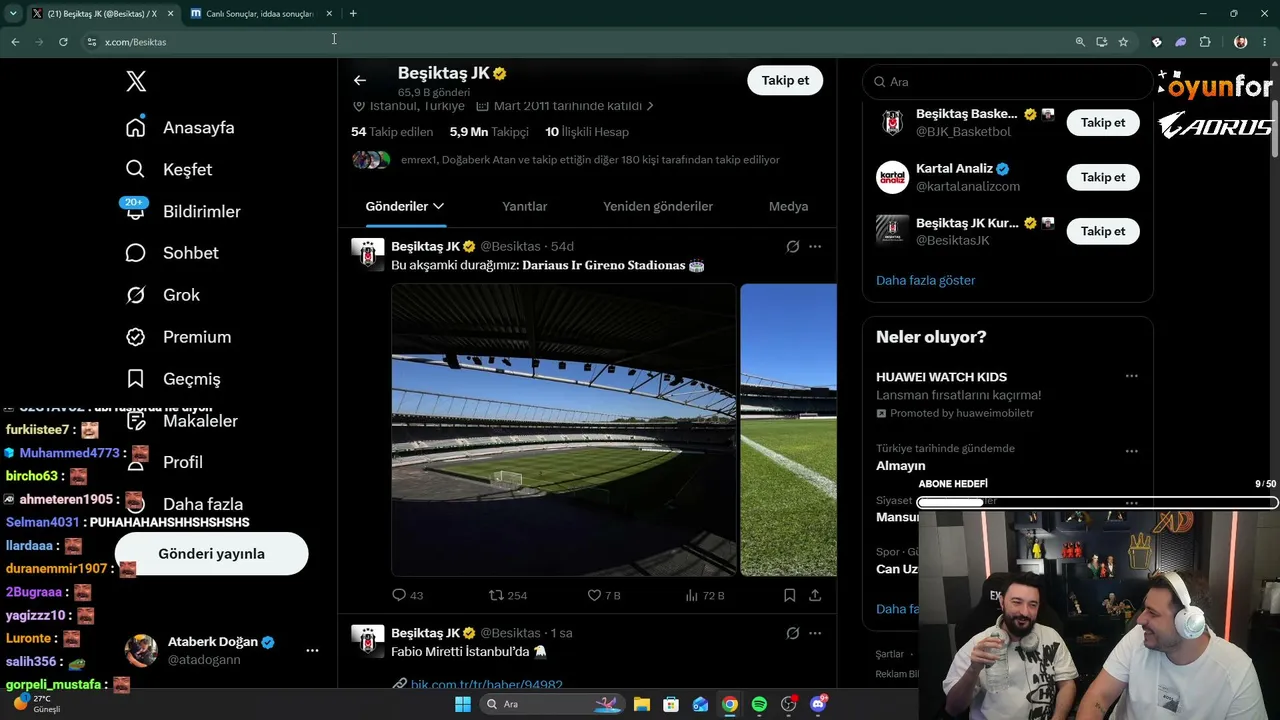Open the Chrome tab search dropdown
Screen dimensions: 1280x720
(x=13, y=13)
